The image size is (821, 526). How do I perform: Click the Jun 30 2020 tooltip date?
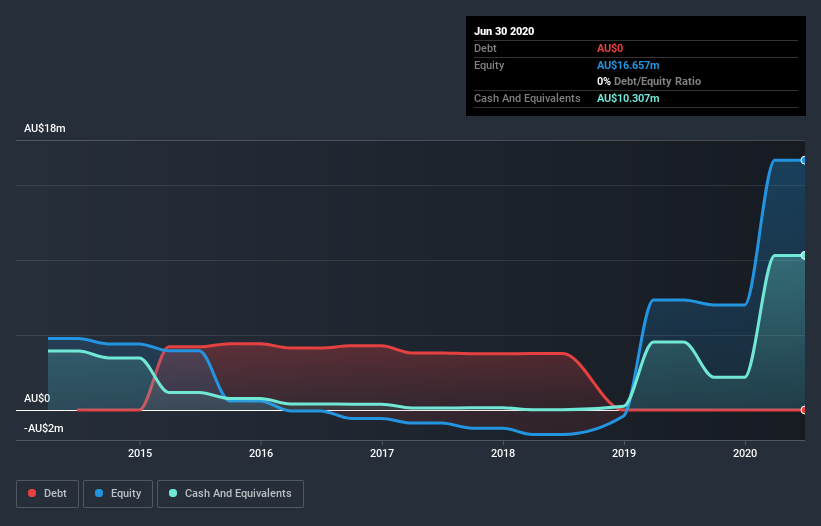pyautogui.click(x=504, y=31)
